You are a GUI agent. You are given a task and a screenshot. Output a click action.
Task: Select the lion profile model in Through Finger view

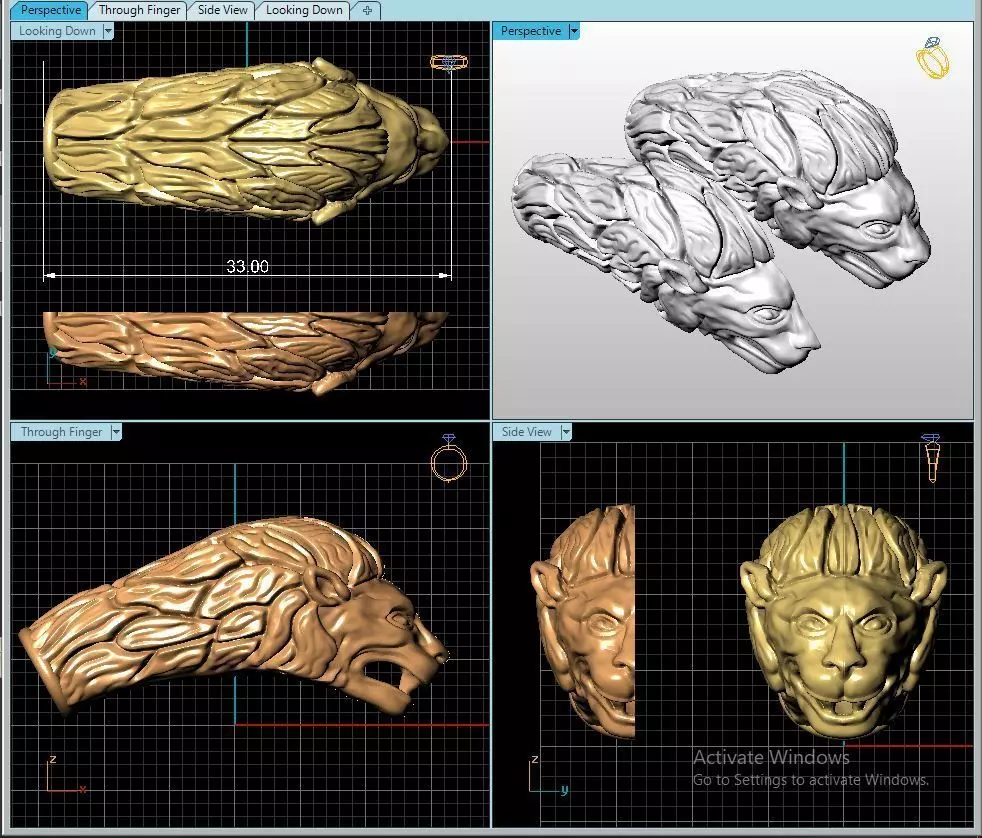pyautogui.click(x=233, y=617)
